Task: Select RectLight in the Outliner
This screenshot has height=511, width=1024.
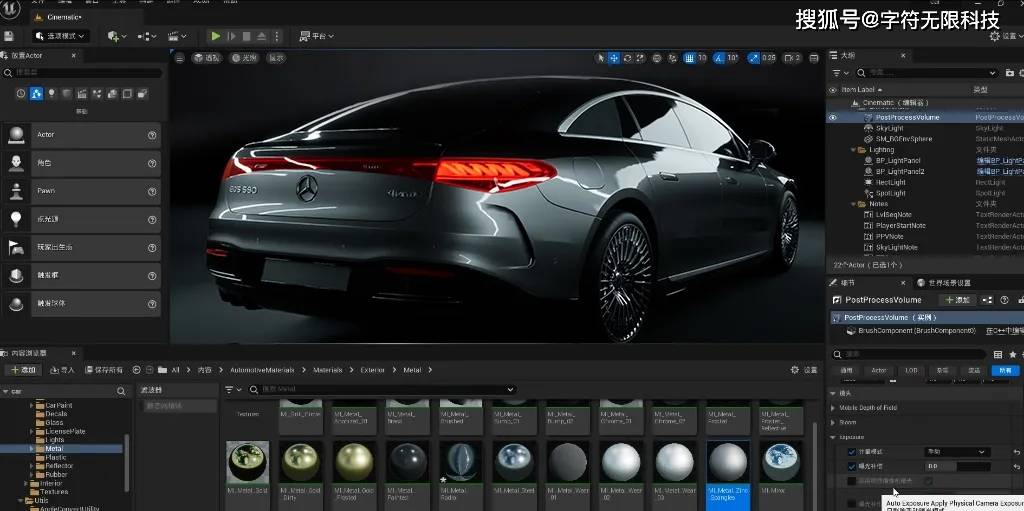Action: pyautogui.click(x=890, y=182)
